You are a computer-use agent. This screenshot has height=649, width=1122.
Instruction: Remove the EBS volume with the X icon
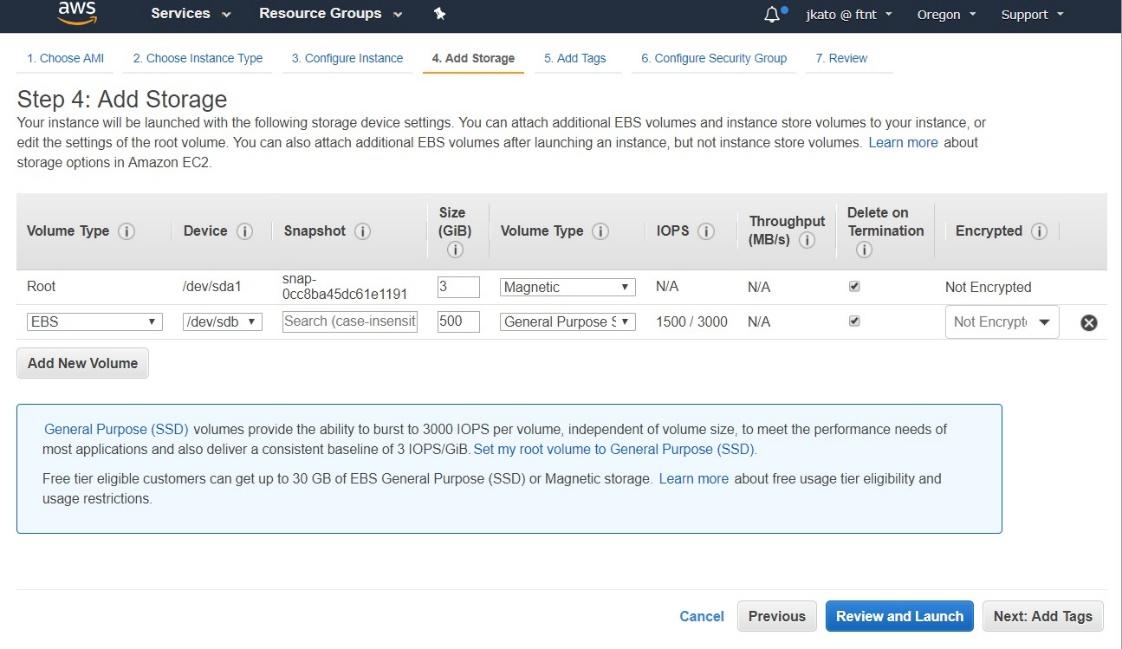[x=1089, y=321]
